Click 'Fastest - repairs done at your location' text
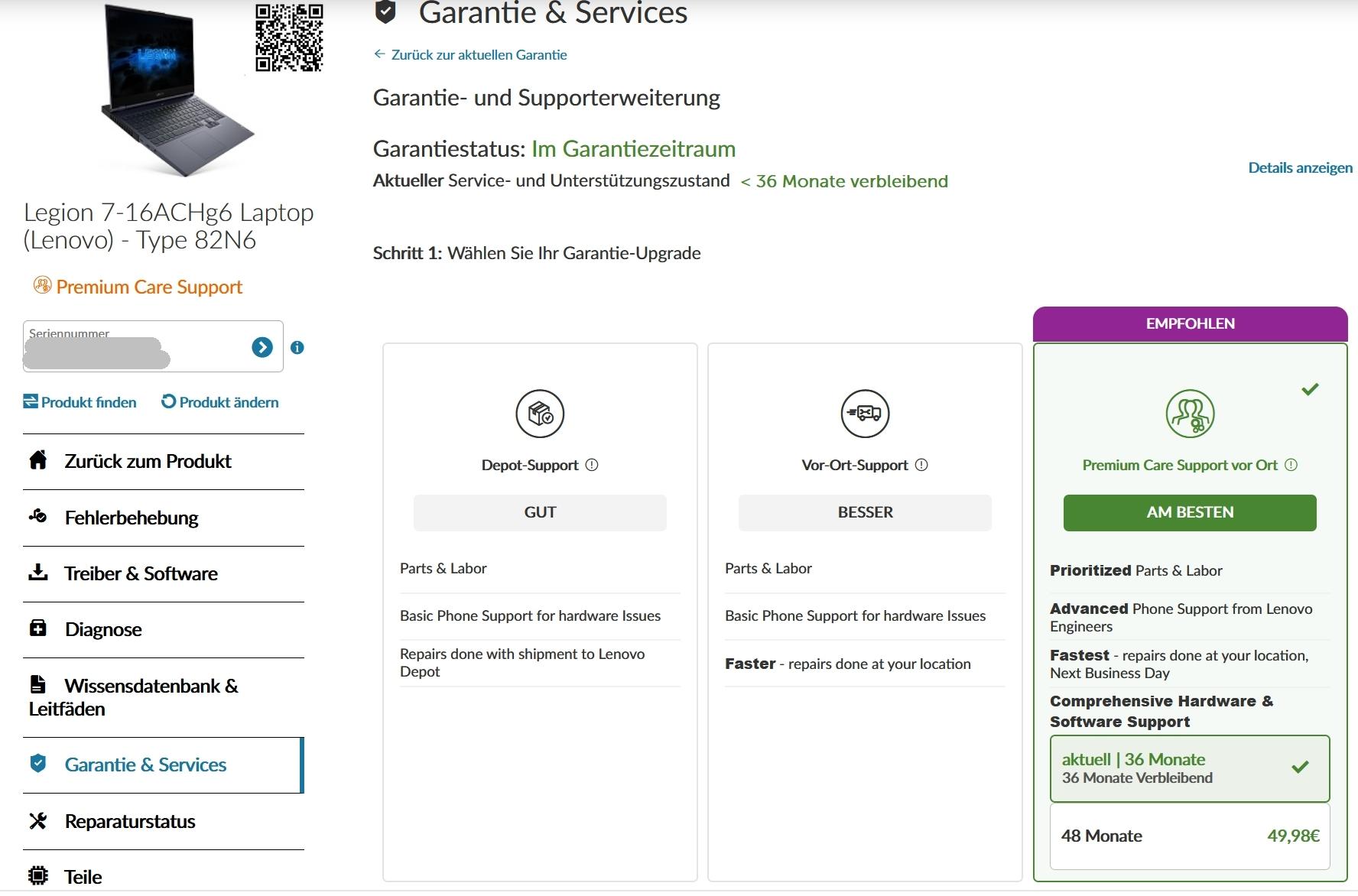The image size is (1358, 896). click(x=1179, y=664)
